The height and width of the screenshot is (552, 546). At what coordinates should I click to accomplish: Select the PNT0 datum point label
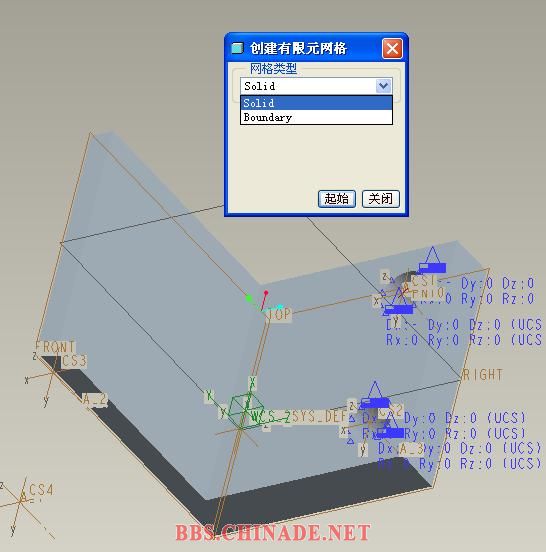click(427, 293)
